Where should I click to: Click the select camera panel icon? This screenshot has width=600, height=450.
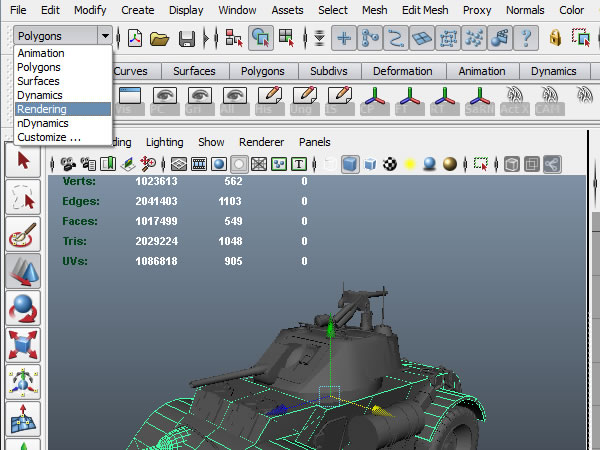click(68, 164)
